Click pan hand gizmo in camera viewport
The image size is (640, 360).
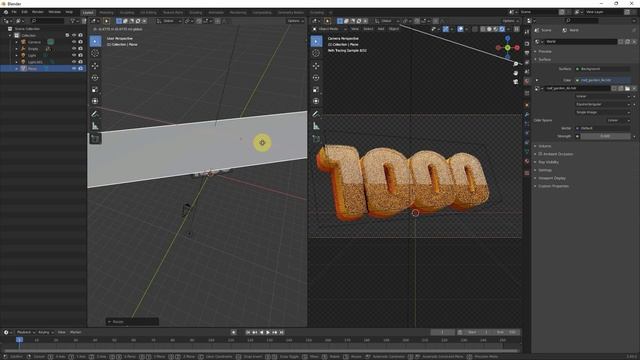pyautogui.click(x=516, y=73)
